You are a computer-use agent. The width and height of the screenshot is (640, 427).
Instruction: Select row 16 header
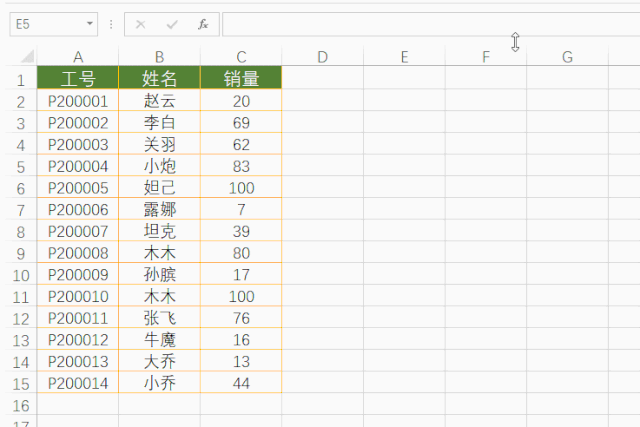[21, 405]
